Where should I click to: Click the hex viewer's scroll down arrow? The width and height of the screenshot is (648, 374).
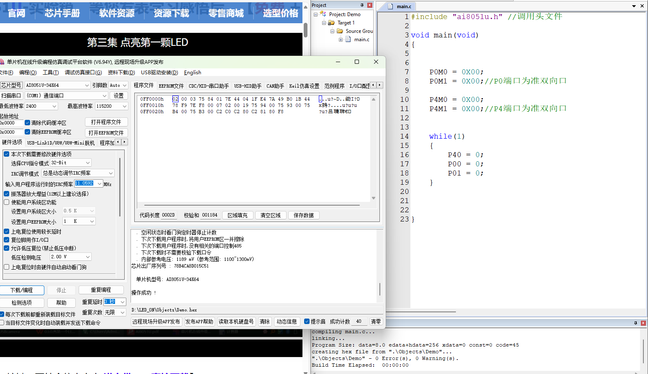coord(374,198)
